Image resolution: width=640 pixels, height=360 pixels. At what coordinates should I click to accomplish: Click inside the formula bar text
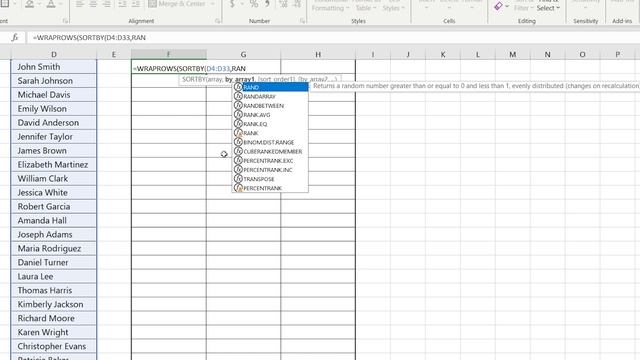coord(89,38)
